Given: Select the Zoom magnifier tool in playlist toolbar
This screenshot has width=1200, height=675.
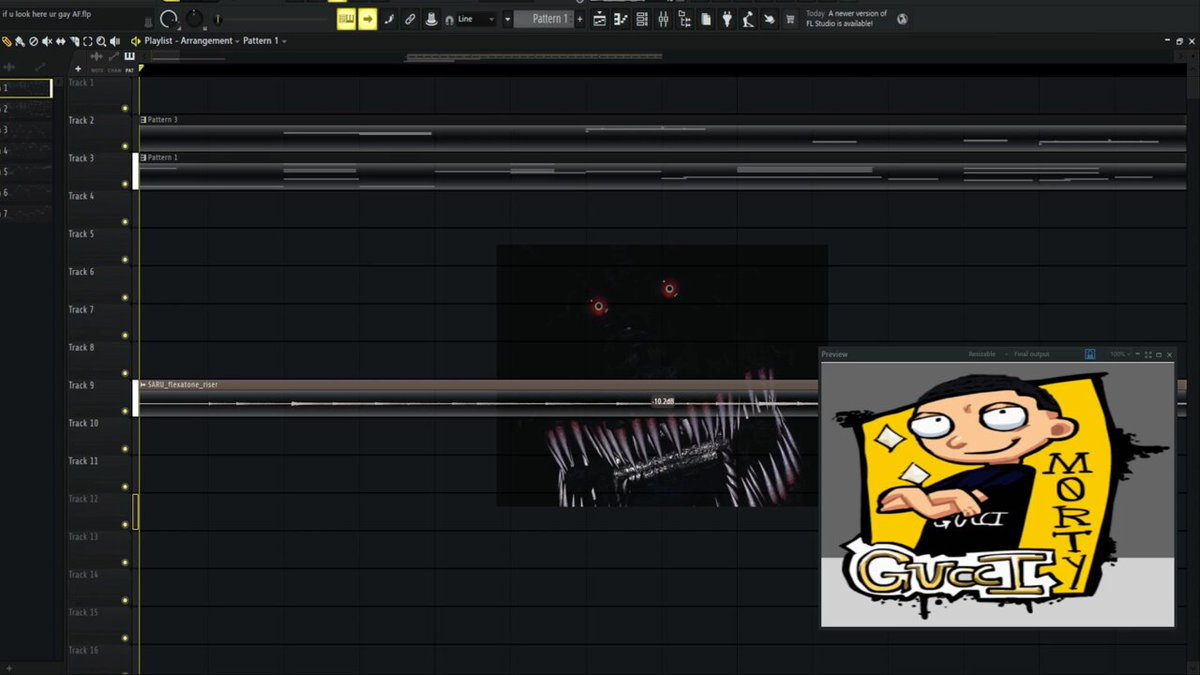Looking at the screenshot, I should click(102, 41).
